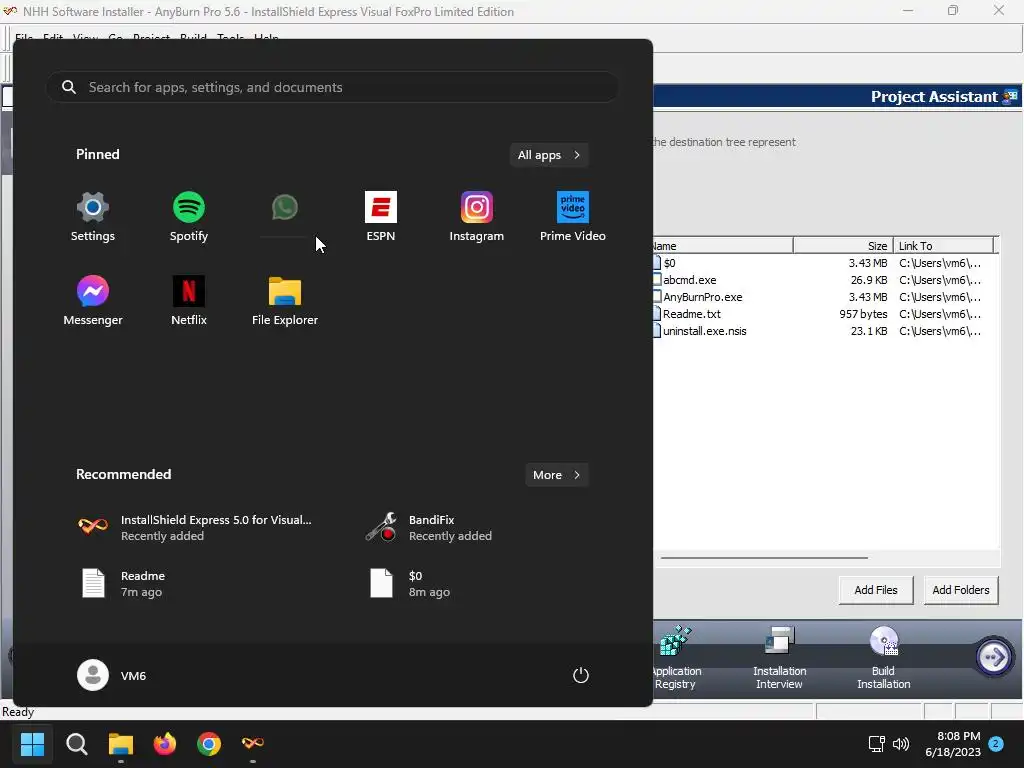Screen dimensions: 1024x768
Task: Switch to InstallShield Express taskbar icon
Action: (x=253, y=744)
